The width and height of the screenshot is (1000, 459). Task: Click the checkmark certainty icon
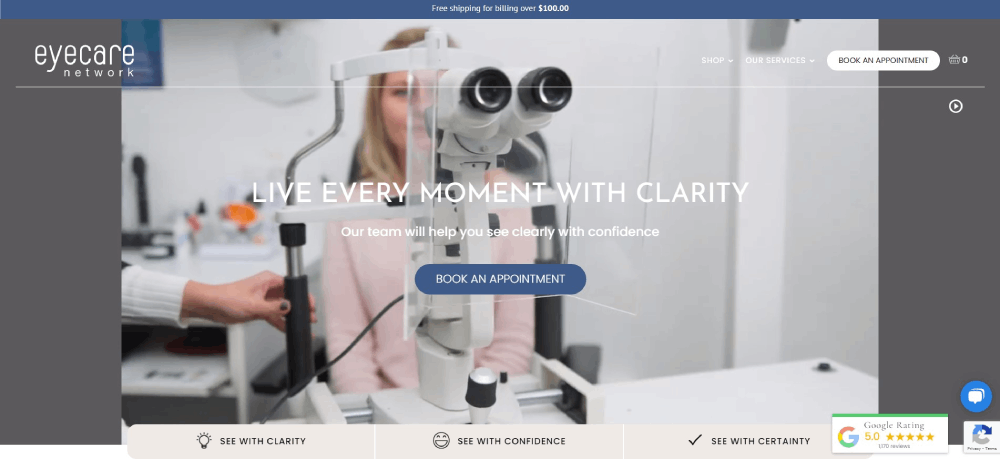coord(695,441)
